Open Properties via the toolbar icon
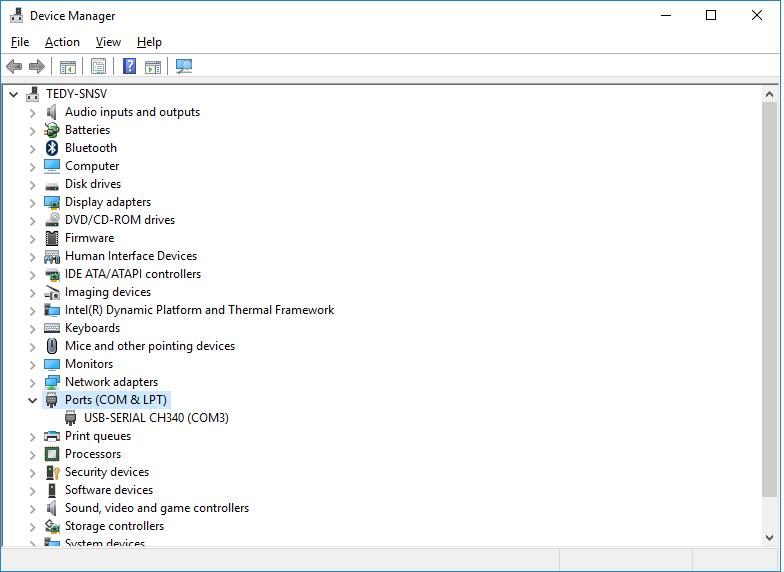 (98, 67)
